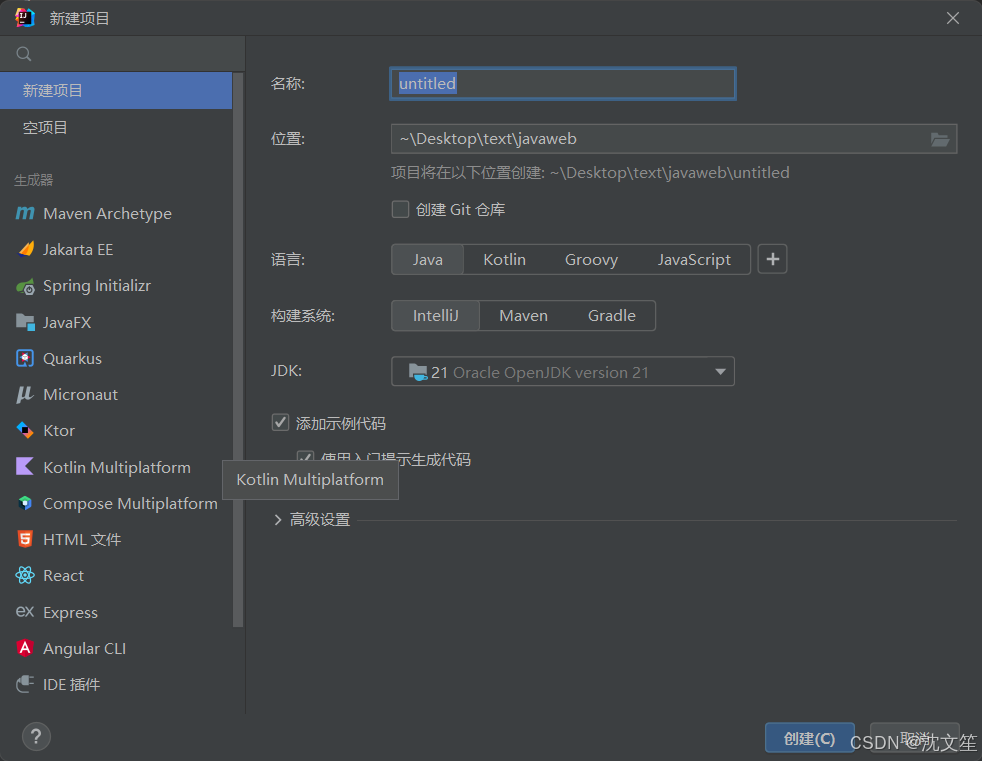Image resolution: width=982 pixels, height=761 pixels.
Task: Select JavaScript as the language
Action: [694, 259]
